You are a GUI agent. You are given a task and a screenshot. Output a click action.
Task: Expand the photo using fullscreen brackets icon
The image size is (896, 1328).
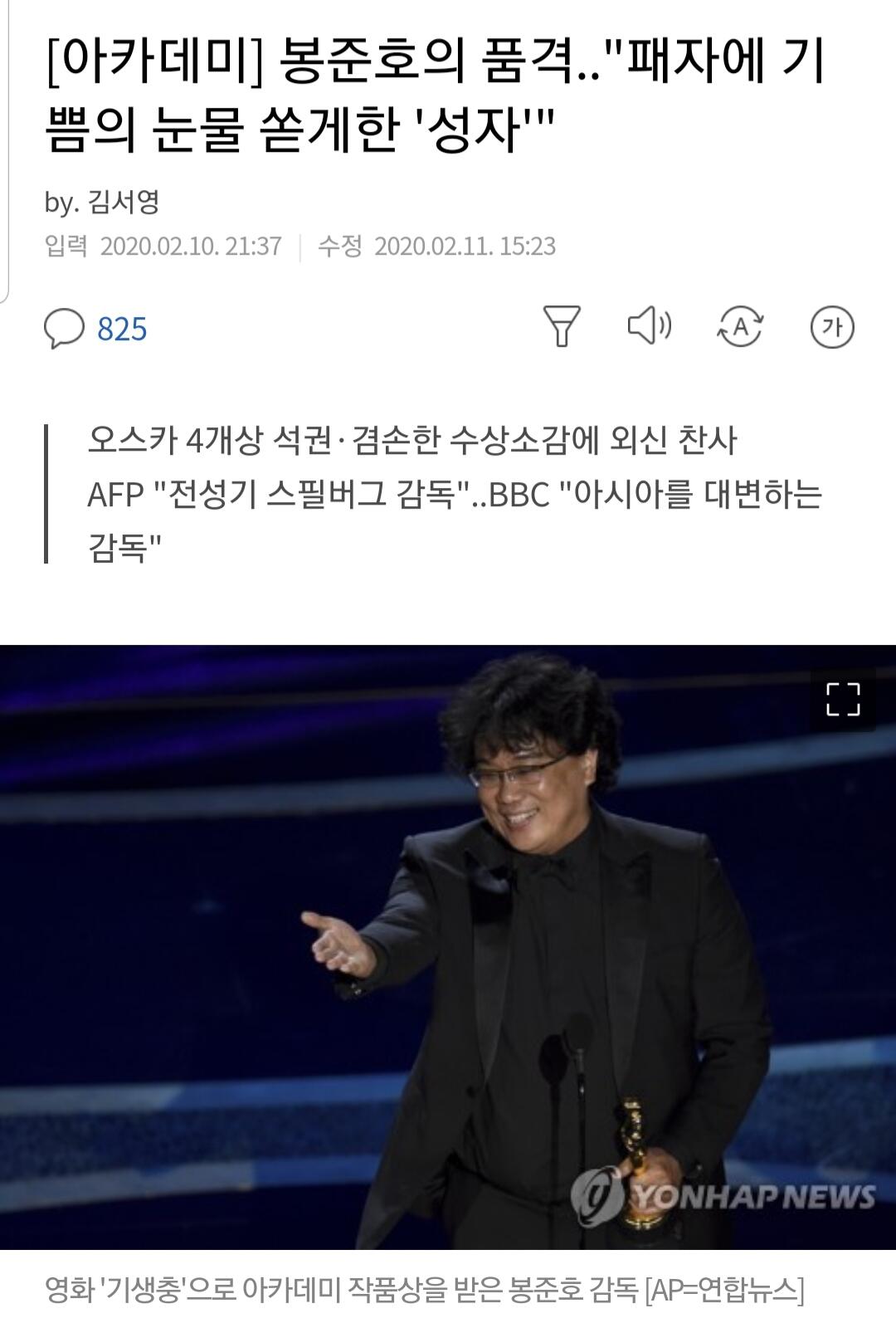(x=843, y=700)
